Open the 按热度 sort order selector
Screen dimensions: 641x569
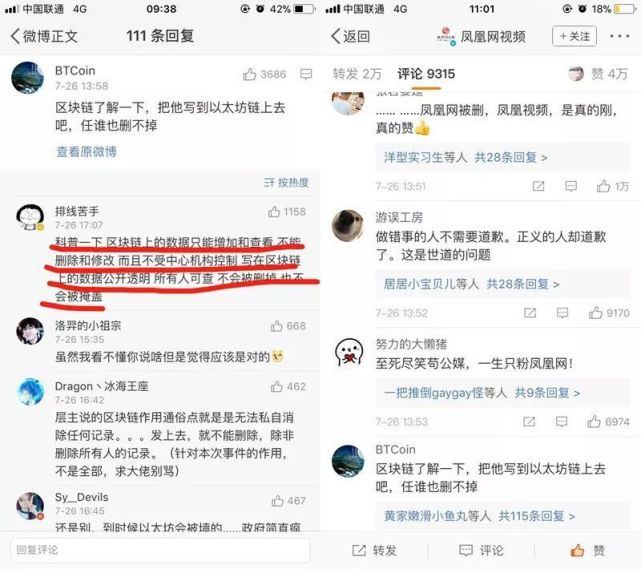(x=287, y=182)
